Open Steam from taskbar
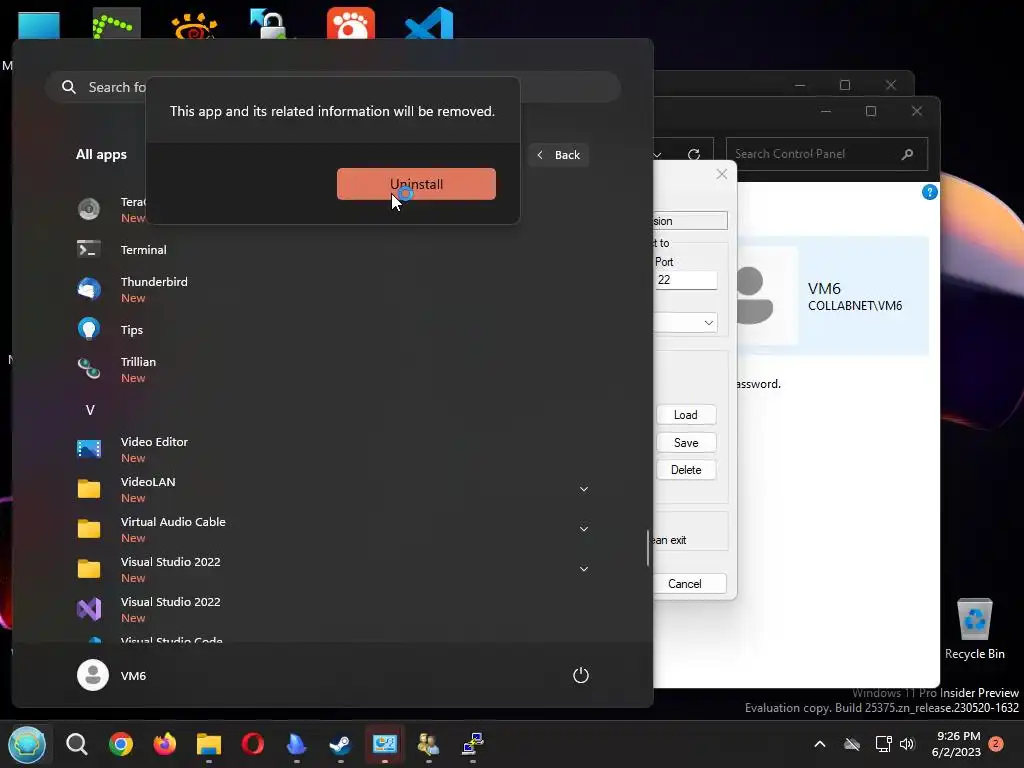The width and height of the screenshot is (1024, 768). click(x=340, y=744)
